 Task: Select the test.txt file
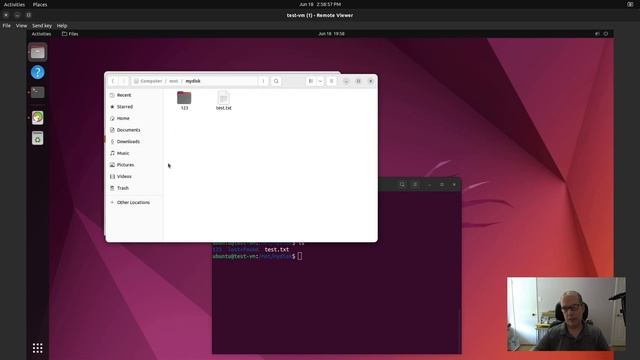click(224, 100)
